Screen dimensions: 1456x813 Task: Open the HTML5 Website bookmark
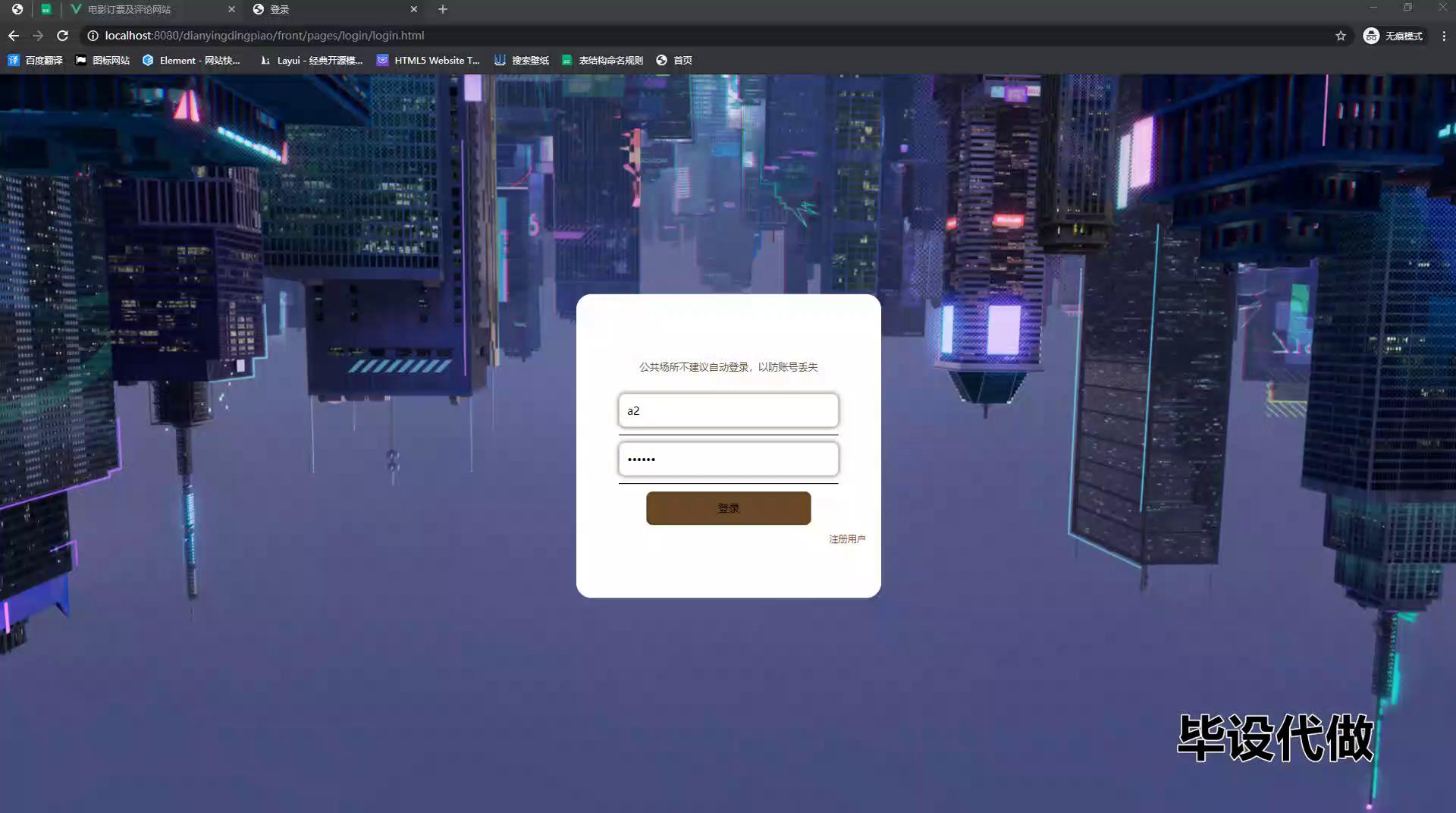(x=428, y=60)
